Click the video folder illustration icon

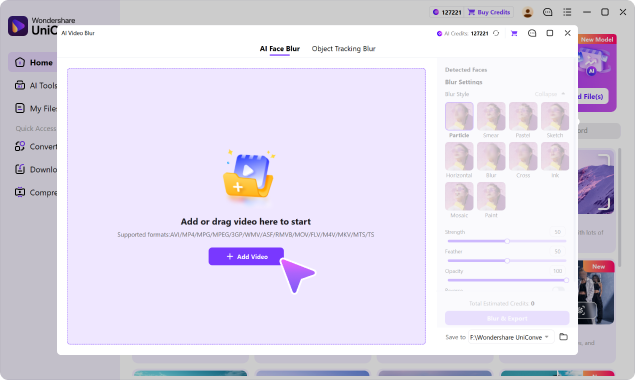[248, 177]
